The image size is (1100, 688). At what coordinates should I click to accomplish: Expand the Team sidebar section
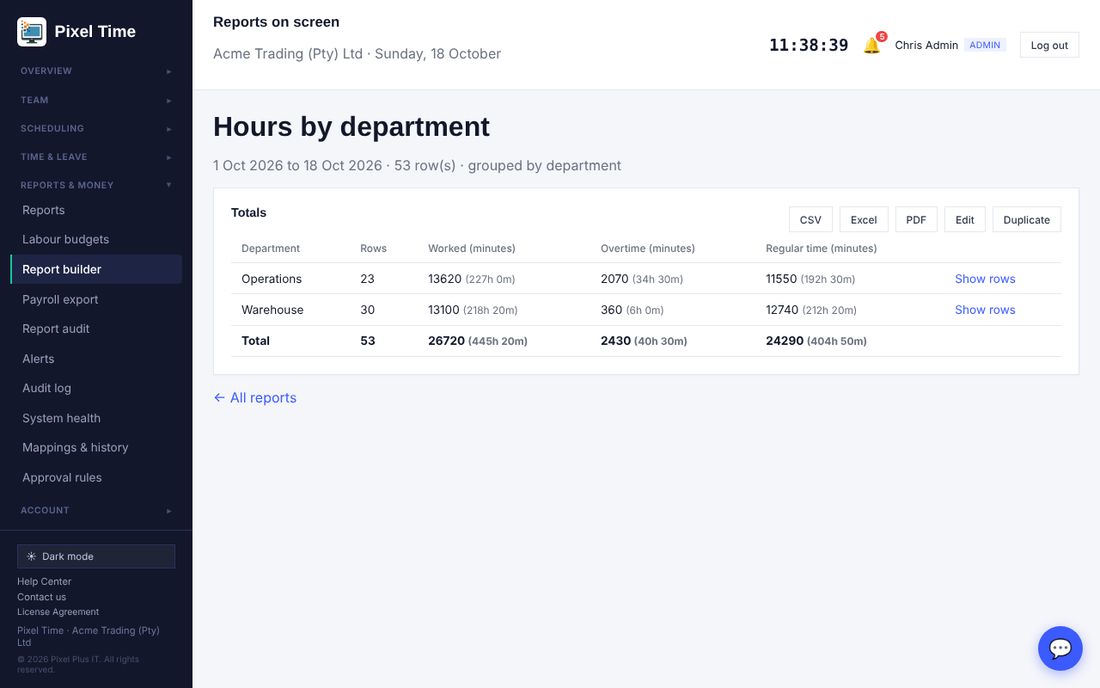point(96,100)
